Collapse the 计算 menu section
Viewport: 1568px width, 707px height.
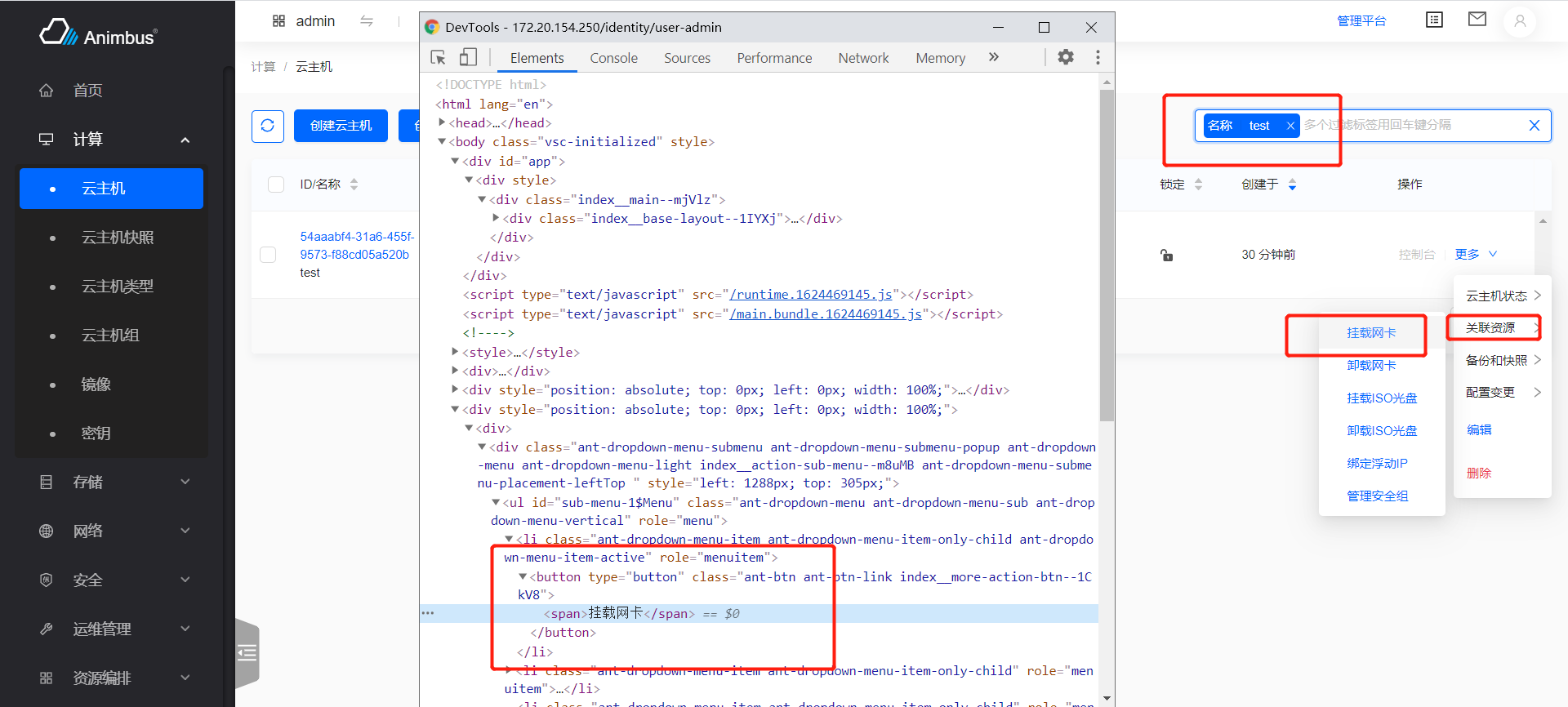[185, 140]
